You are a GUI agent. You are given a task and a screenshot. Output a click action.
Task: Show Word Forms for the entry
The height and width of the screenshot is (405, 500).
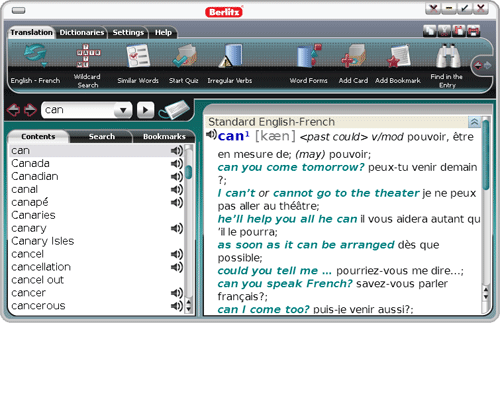click(308, 63)
